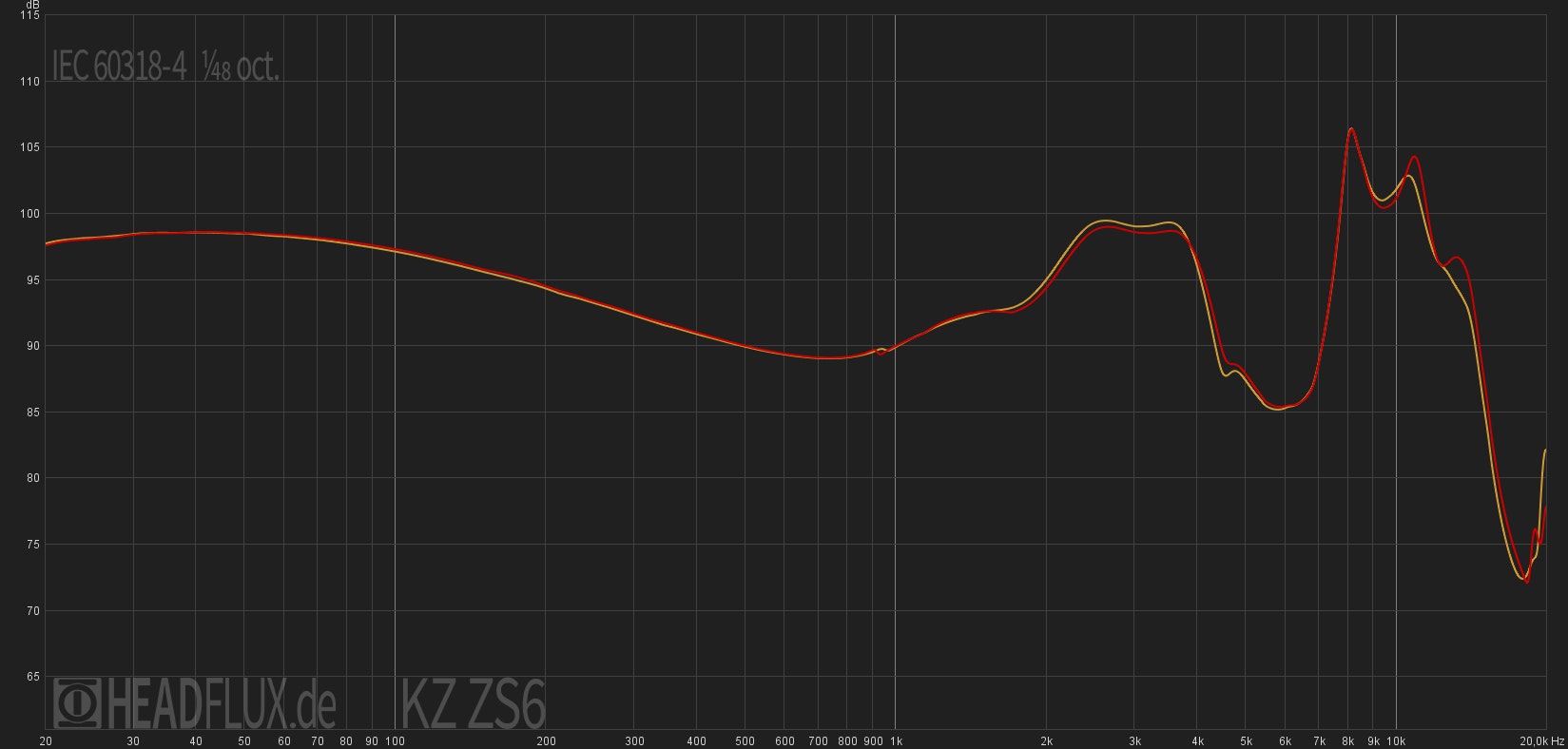
Task: Click the 1k frequency axis label
Action: [x=895, y=740]
